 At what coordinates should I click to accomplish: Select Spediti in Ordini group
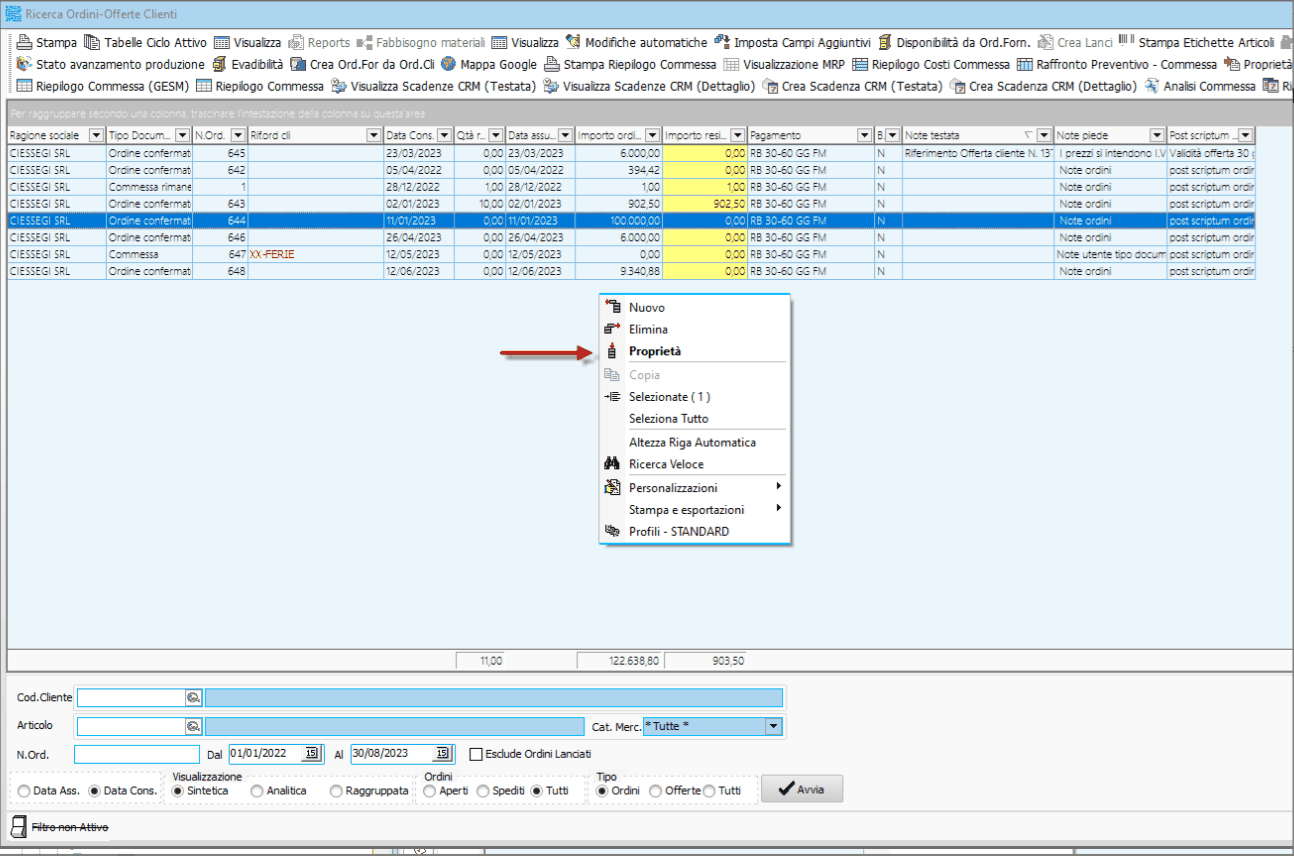(483, 790)
